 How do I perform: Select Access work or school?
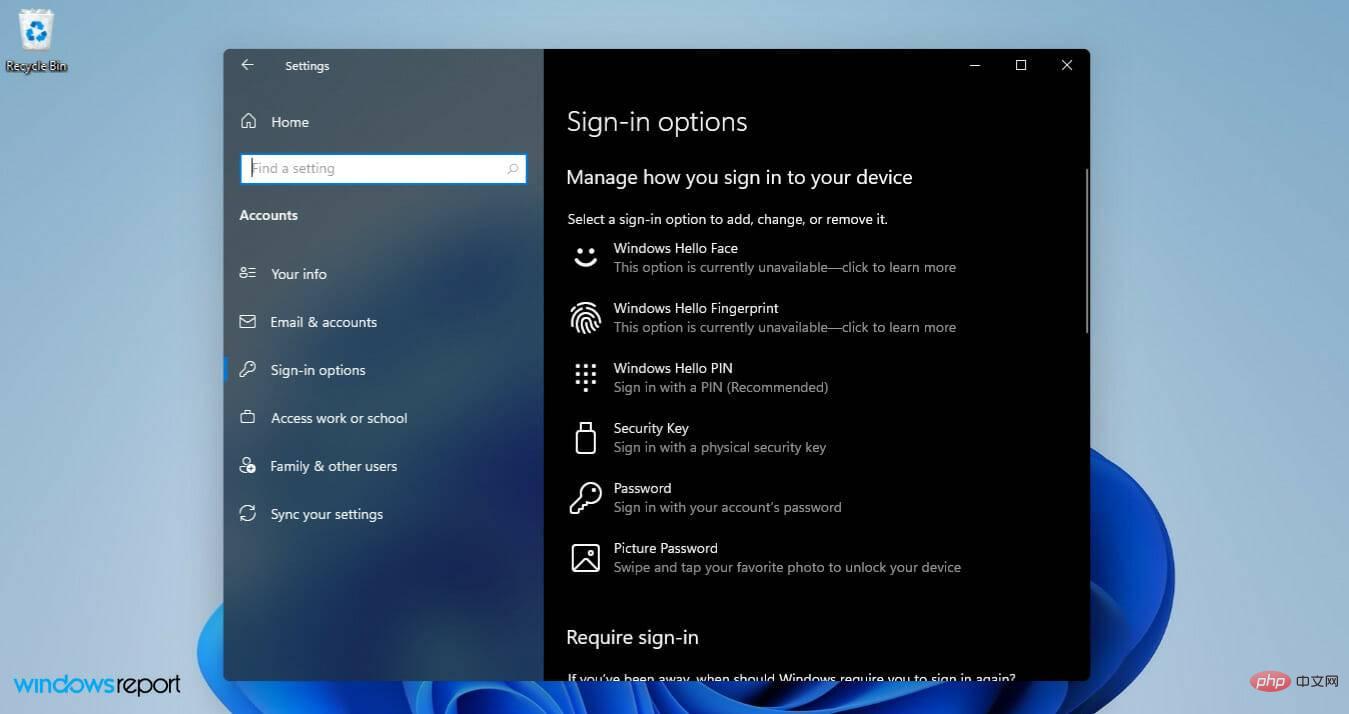click(x=338, y=418)
